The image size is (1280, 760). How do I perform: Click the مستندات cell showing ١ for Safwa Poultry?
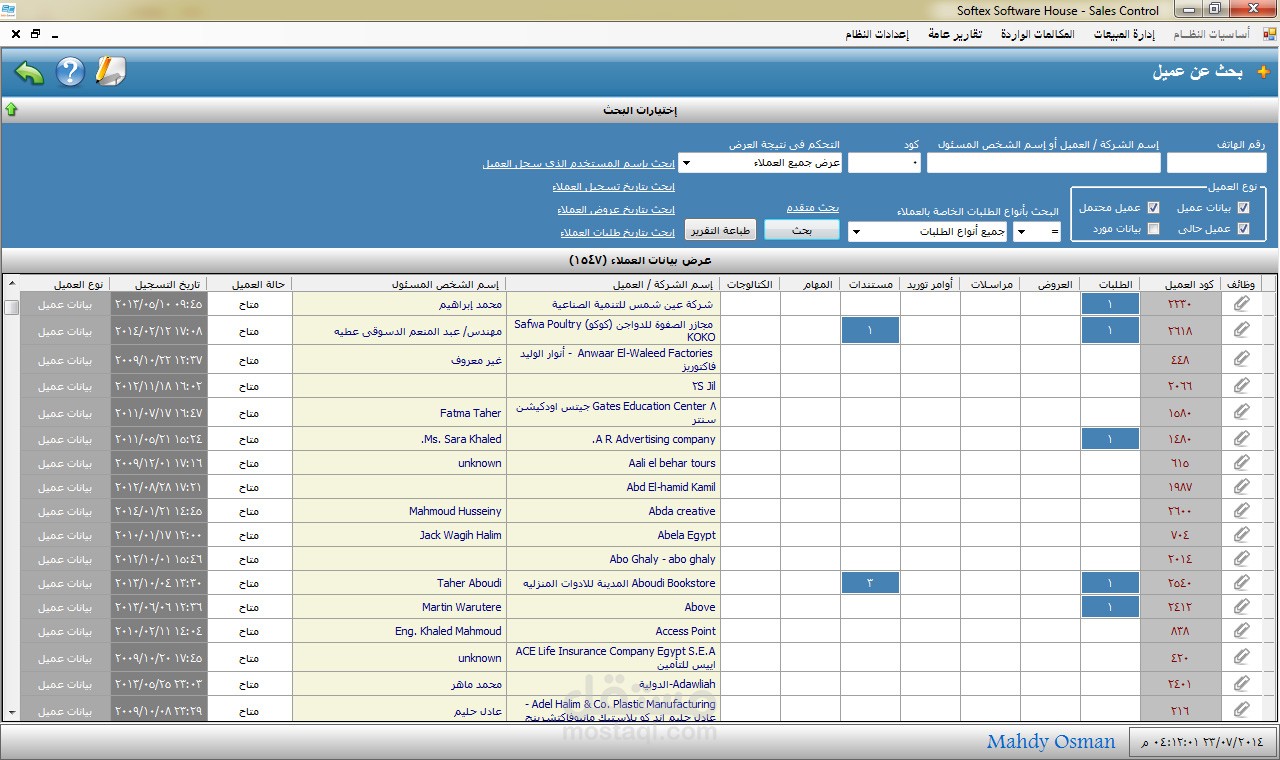869,330
